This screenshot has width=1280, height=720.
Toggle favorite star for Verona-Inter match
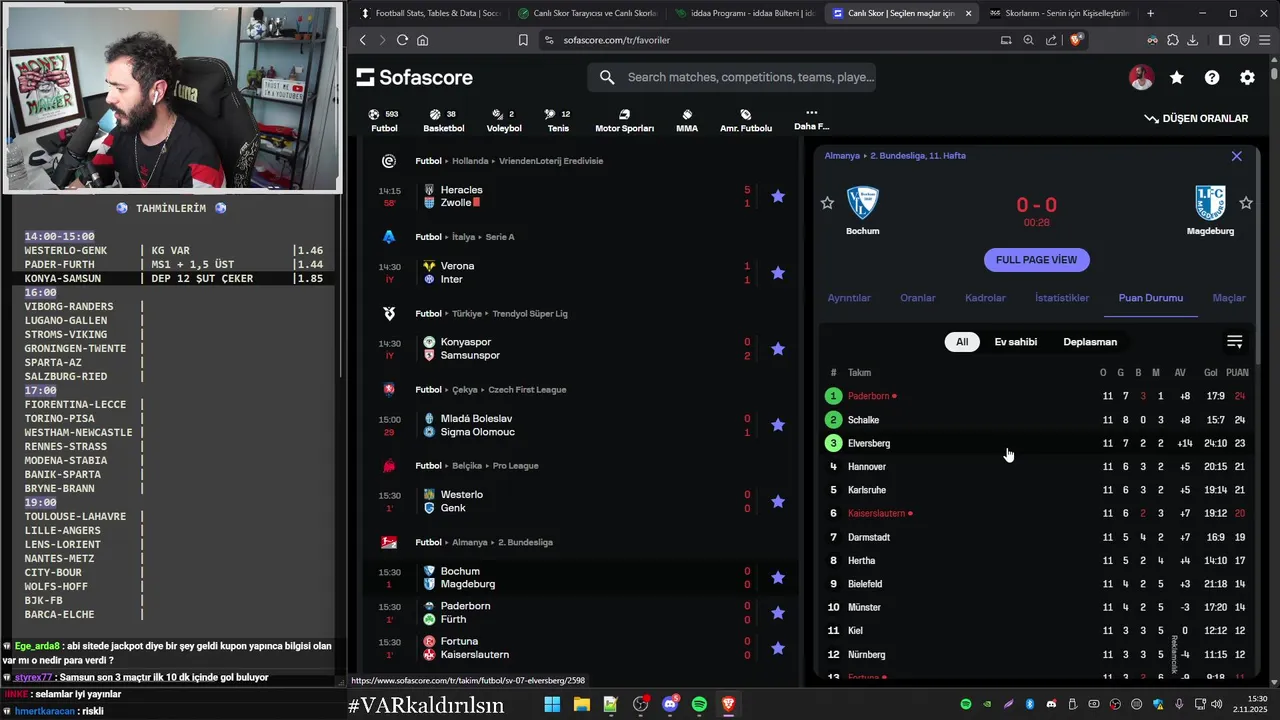778,272
